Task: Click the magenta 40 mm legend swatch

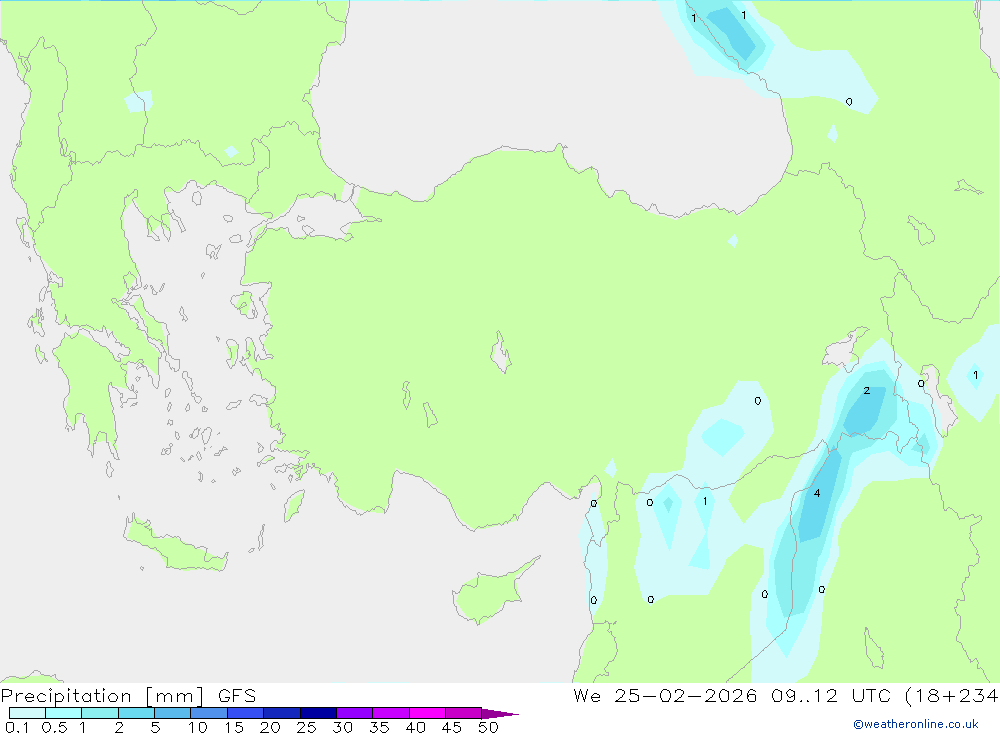Action: tap(427, 713)
